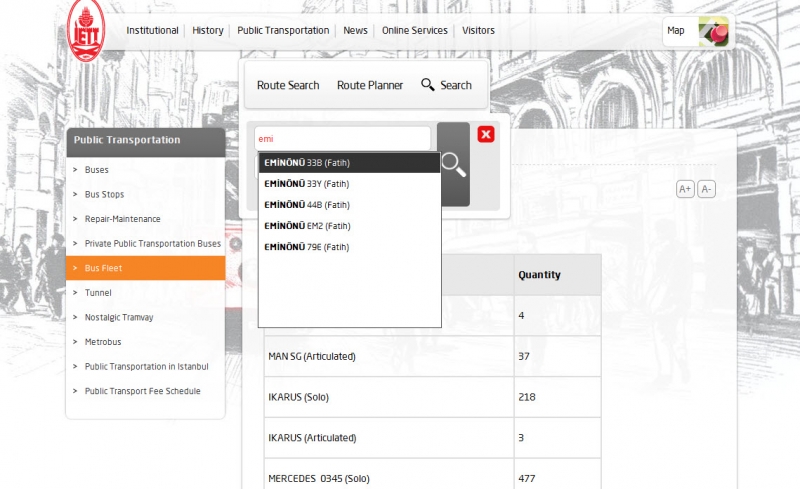This screenshot has width=800, height=489.
Task: Decrease font size with A- button
Action: click(706, 189)
